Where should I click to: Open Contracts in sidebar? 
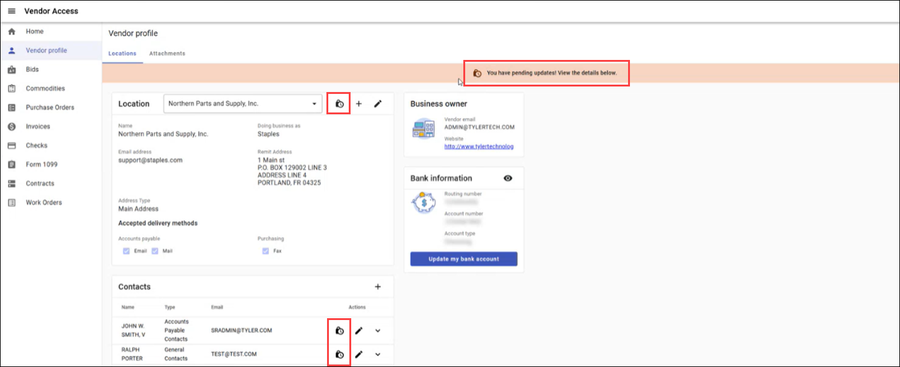point(40,183)
